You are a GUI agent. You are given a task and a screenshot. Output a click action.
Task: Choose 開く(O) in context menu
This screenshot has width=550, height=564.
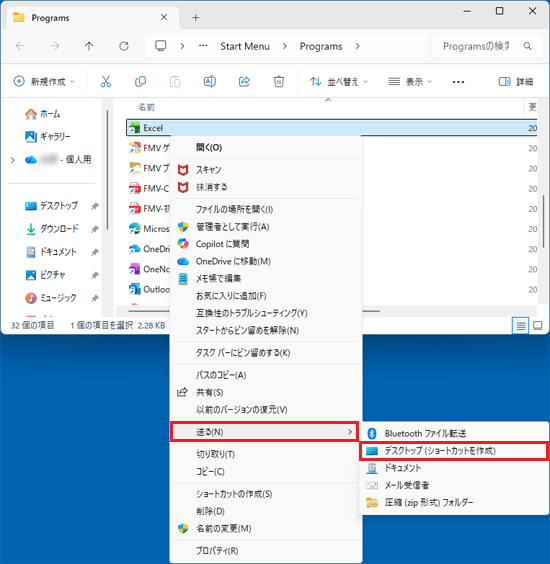tap(266, 147)
